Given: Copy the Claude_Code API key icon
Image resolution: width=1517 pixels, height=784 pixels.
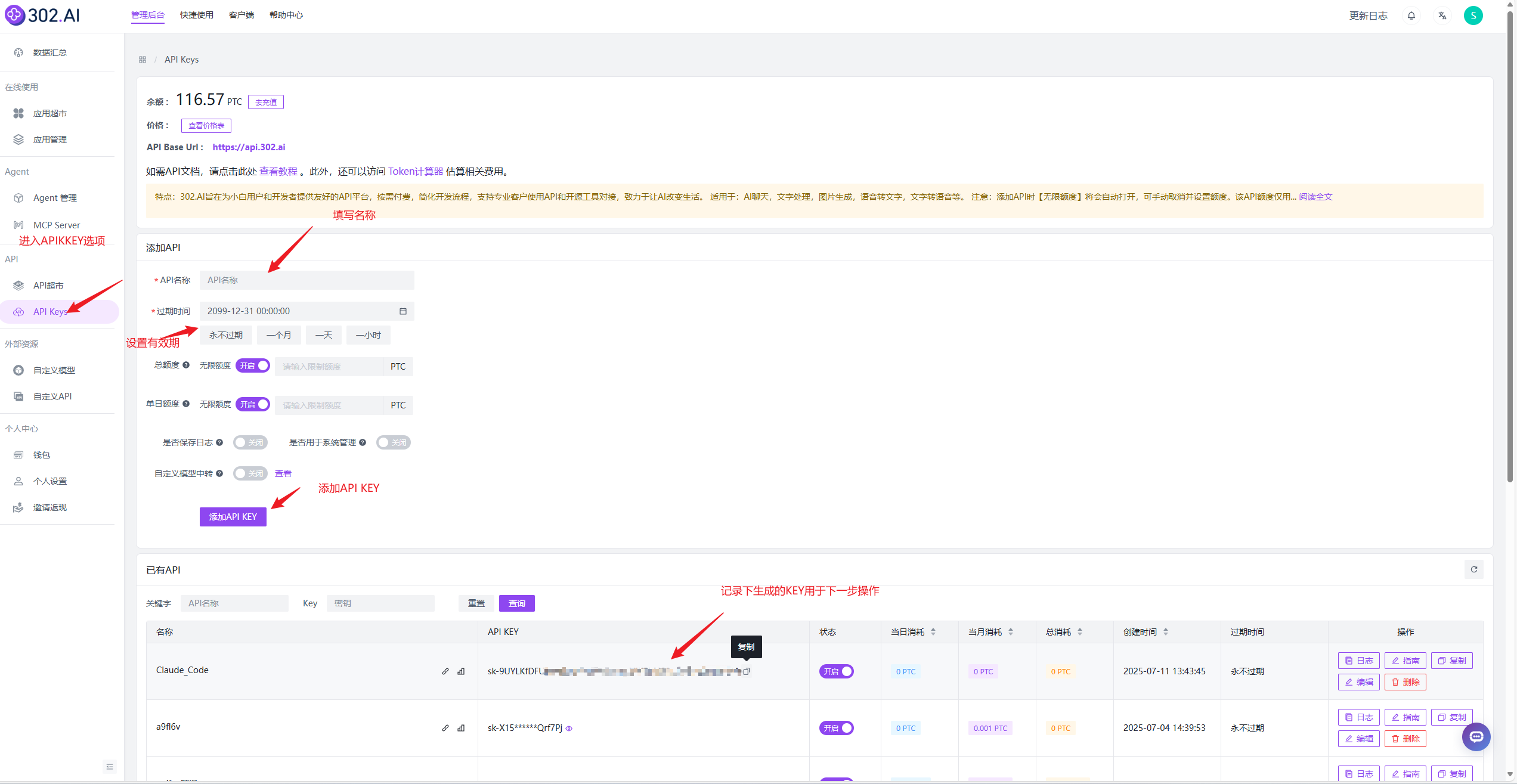Looking at the screenshot, I should [746, 671].
